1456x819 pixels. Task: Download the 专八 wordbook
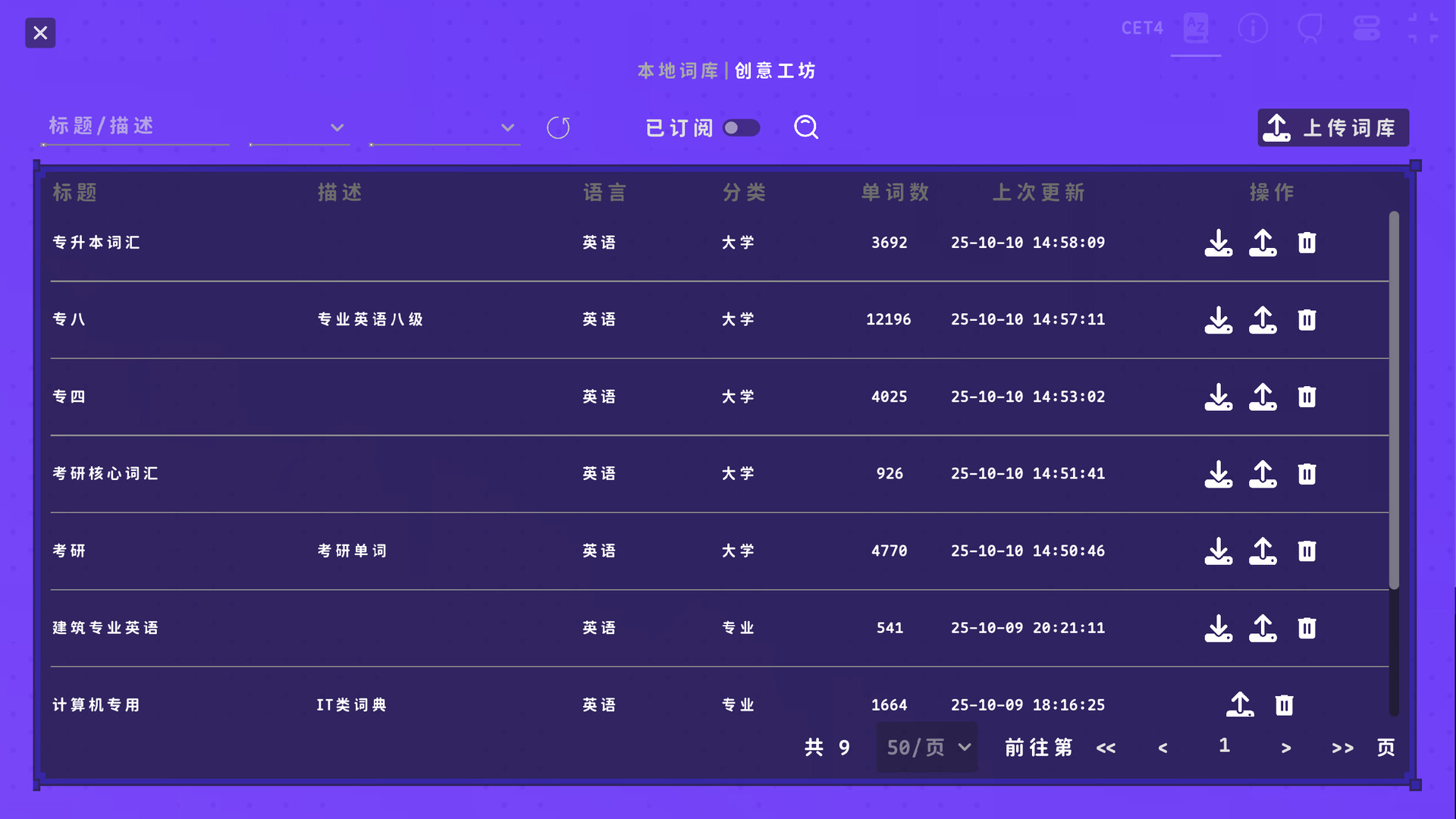point(1219,319)
